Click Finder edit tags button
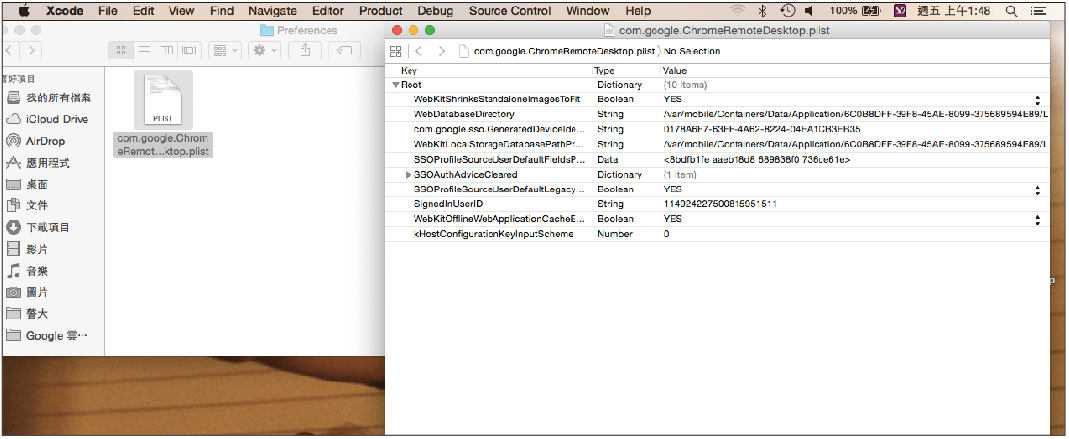This screenshot has height=439, width=1069. [345, 50]
